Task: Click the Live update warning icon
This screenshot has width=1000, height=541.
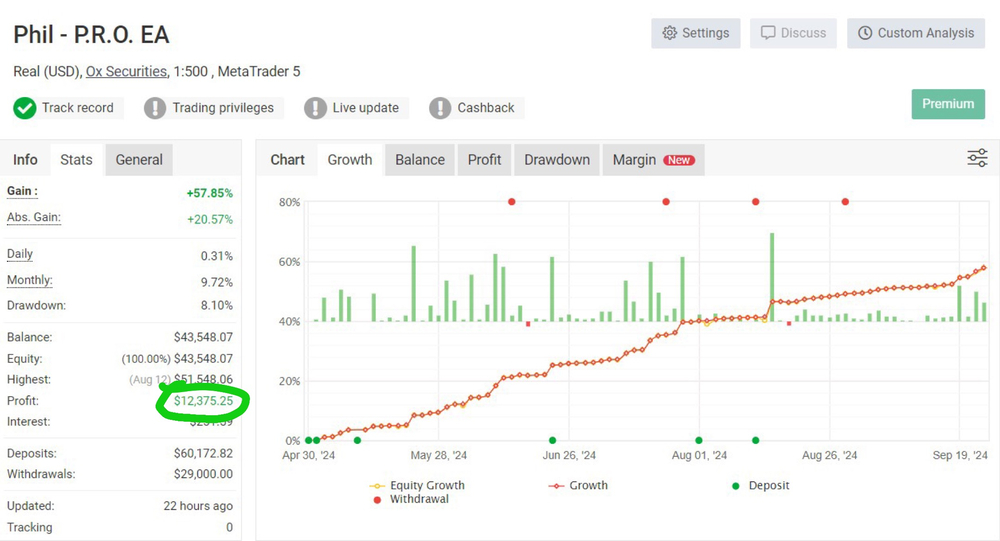Action: (315, 108)
